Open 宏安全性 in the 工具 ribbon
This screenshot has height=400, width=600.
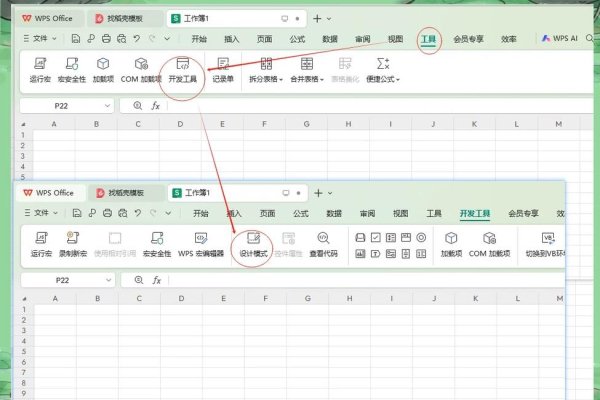point(72,70)
